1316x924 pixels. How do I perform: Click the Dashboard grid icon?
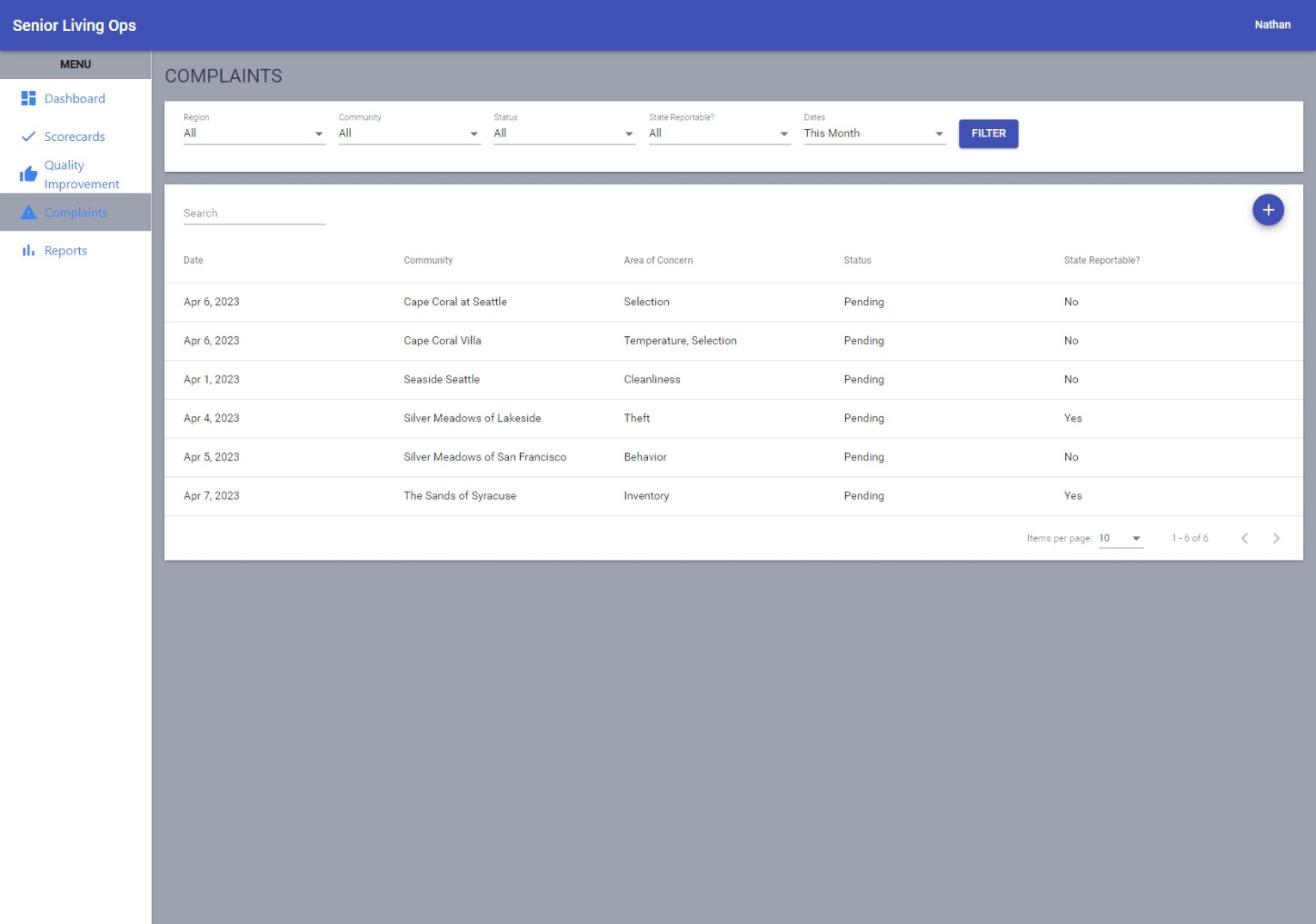click(28, 99)
